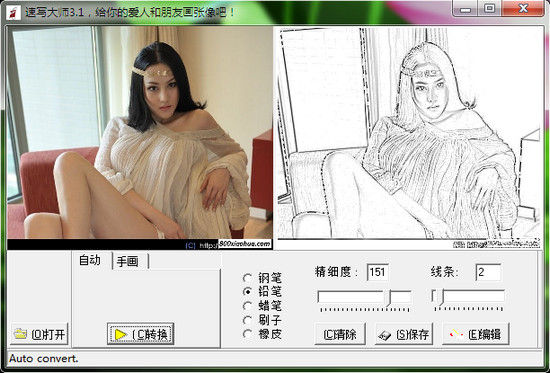
Task: Click the 线条 line width slider thumb
Action: coord(440,298)
